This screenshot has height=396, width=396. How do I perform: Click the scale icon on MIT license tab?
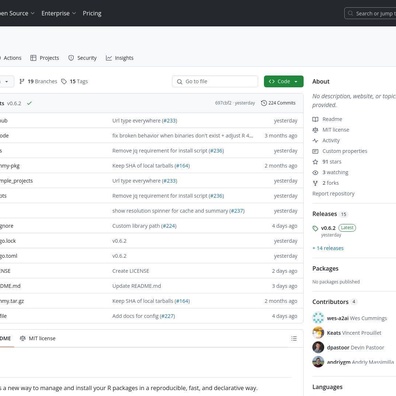pyautogui.click(x=23, y=338)
